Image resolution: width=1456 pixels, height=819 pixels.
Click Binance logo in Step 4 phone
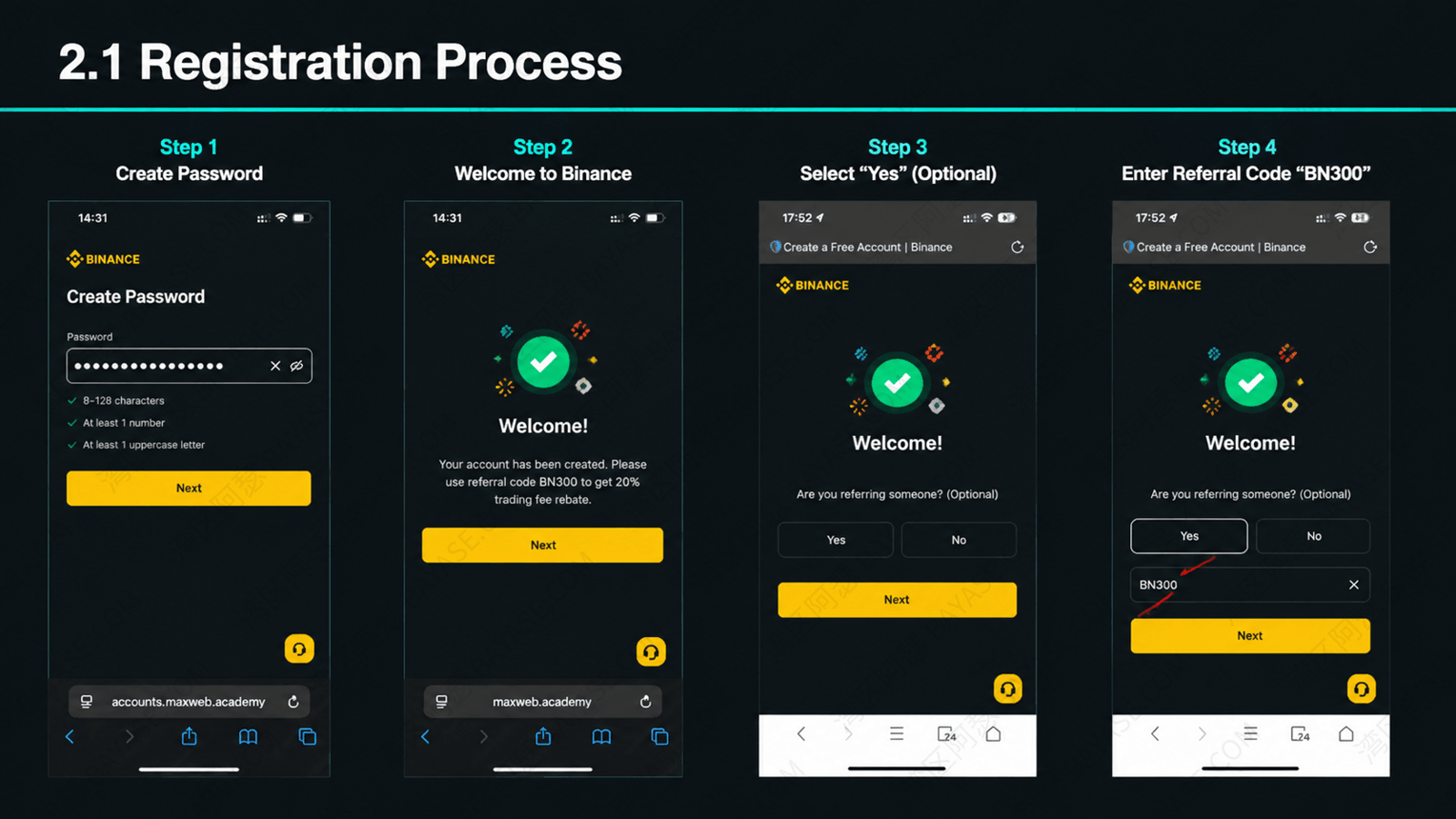[x=1165, y=285]
